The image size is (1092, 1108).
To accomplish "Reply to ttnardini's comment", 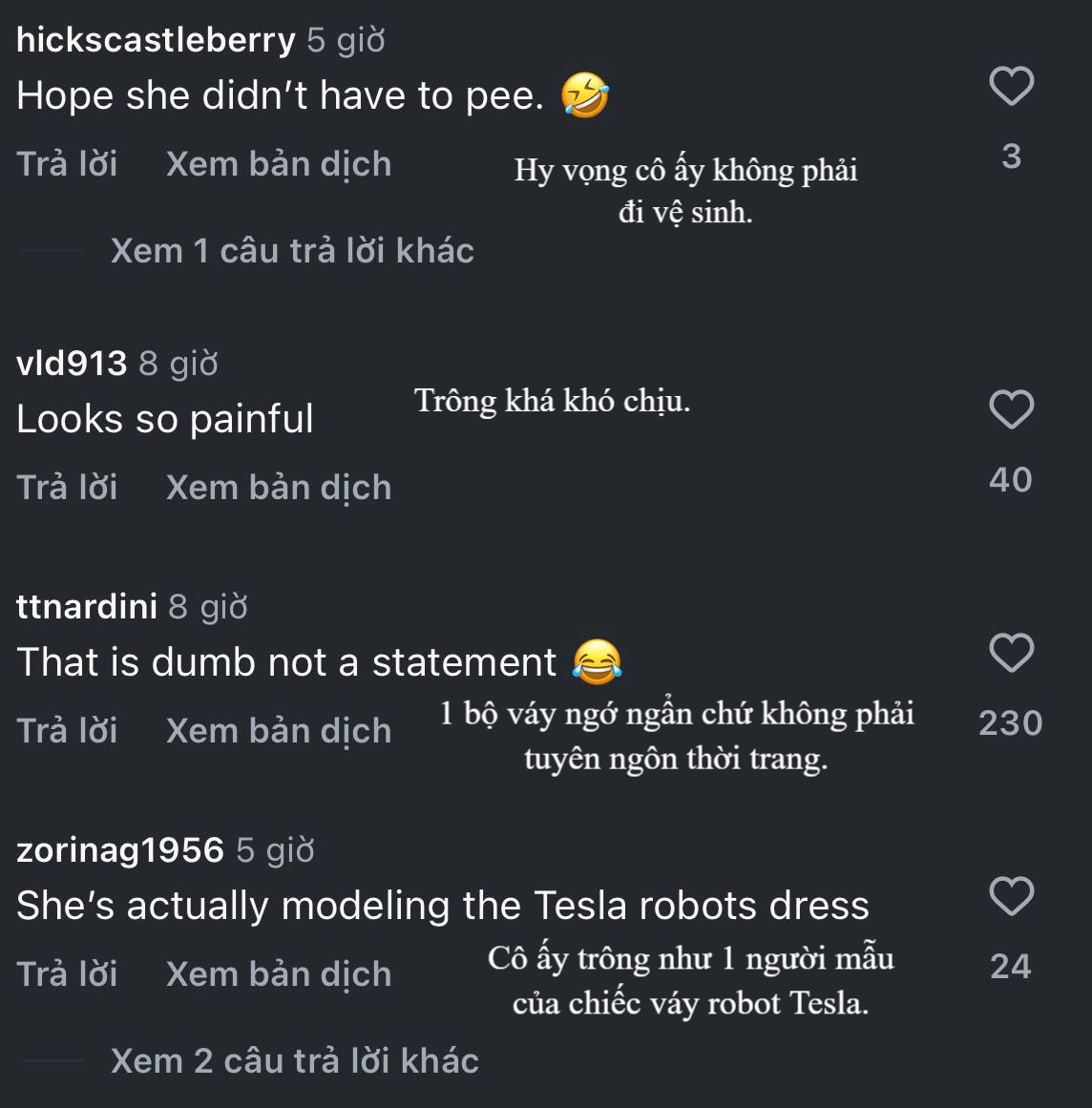I will (x=67, y=731).
